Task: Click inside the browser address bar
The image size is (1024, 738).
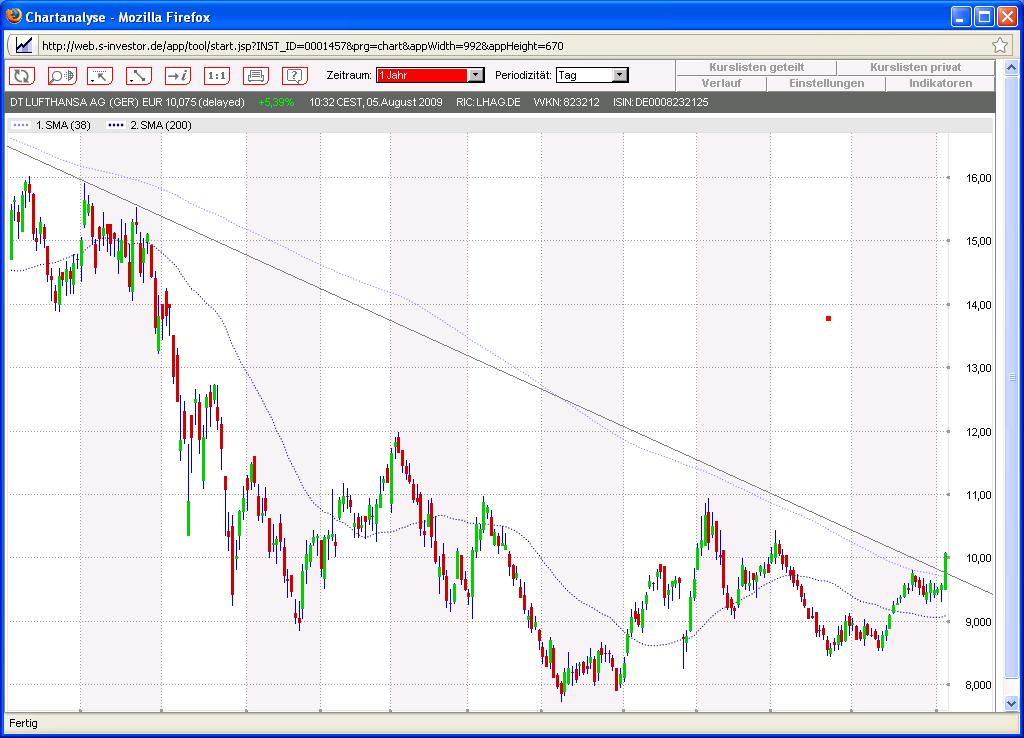Action: coord(400,45)
